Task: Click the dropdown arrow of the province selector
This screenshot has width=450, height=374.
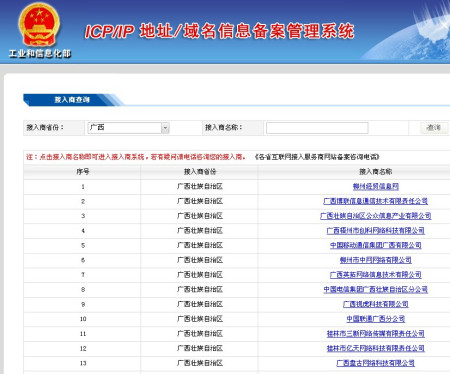Action: pyautogui.click(x=165, y=128)
